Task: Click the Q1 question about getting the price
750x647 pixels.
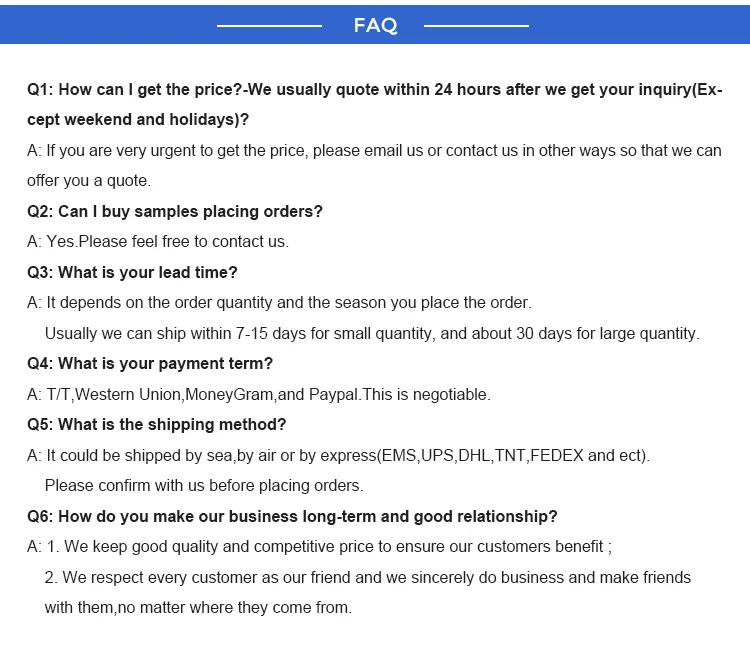Action: (374, 89)
